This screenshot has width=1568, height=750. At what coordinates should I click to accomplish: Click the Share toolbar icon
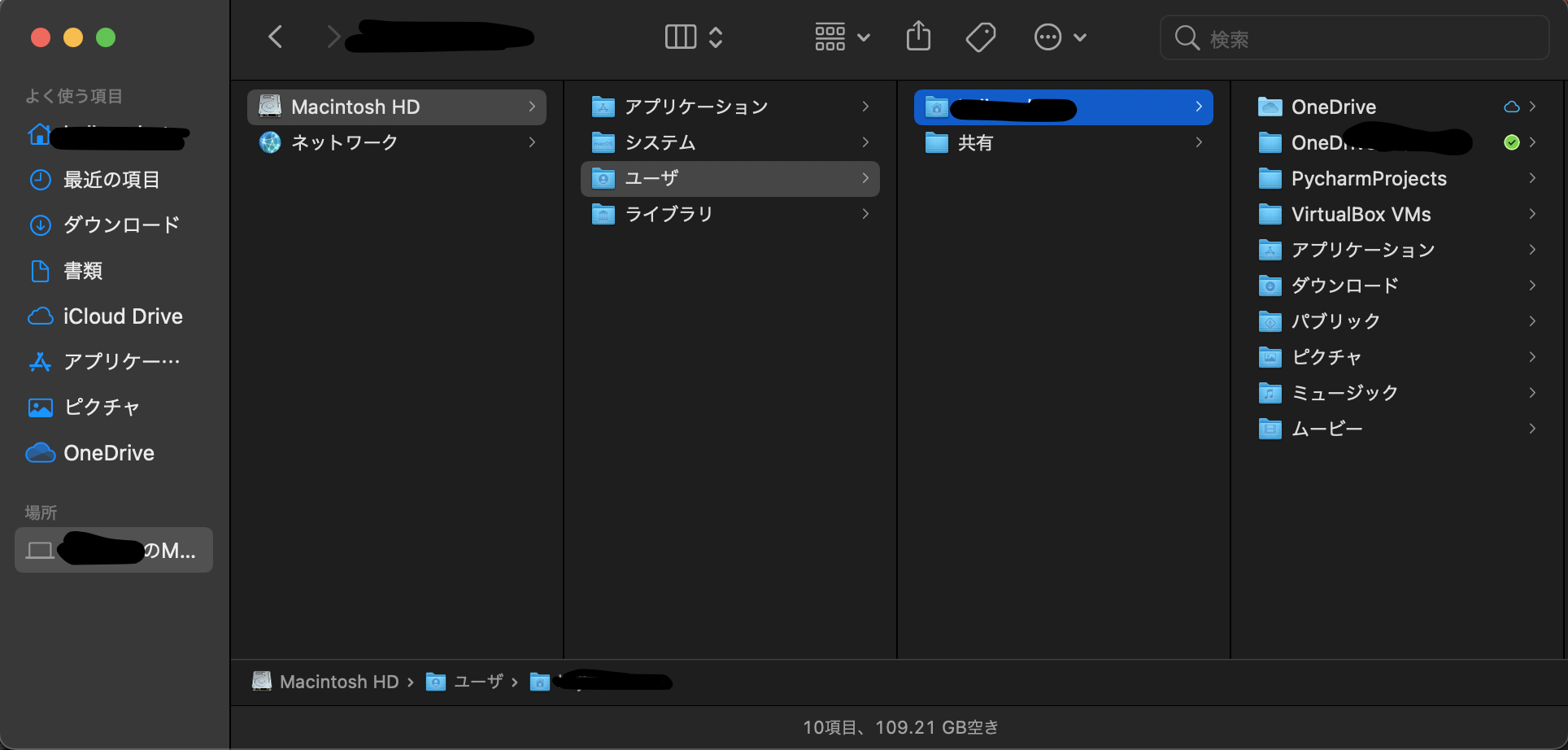(918, 37)
